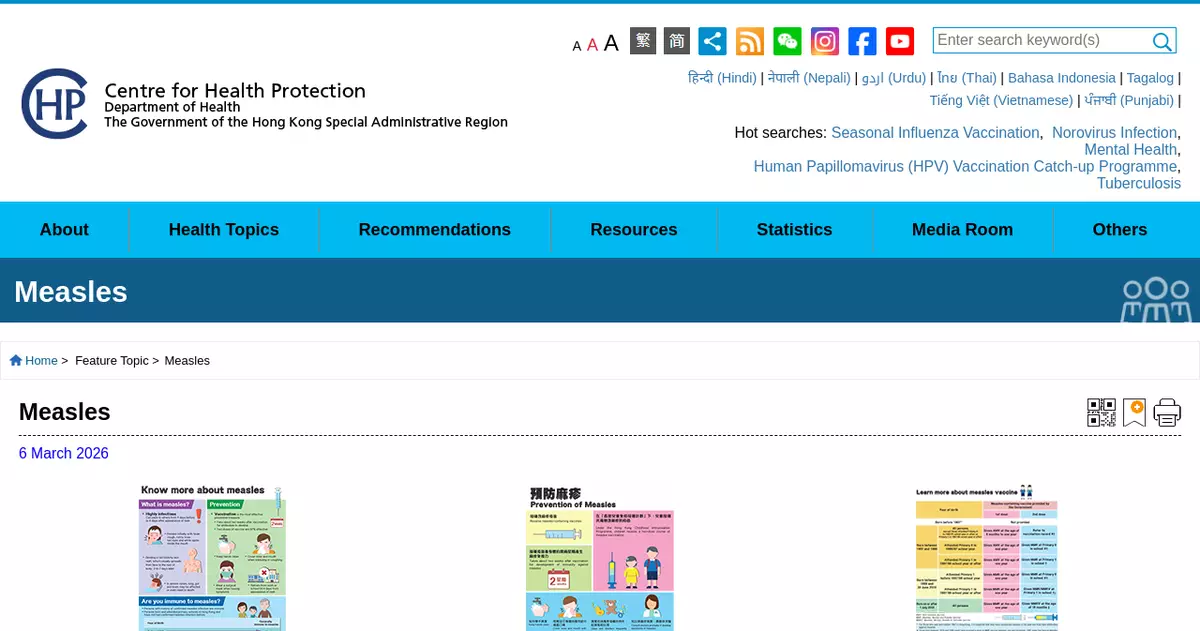Click the Seasonal Influenza Vaccination link

point(935,133)
